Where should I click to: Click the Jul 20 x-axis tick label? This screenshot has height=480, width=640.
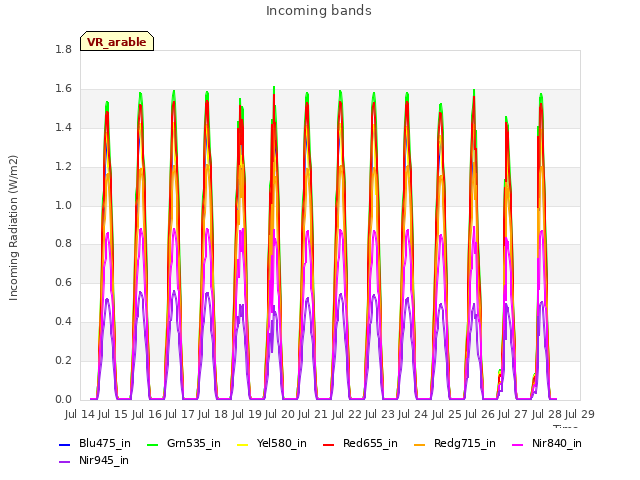[x=280, y=414]
